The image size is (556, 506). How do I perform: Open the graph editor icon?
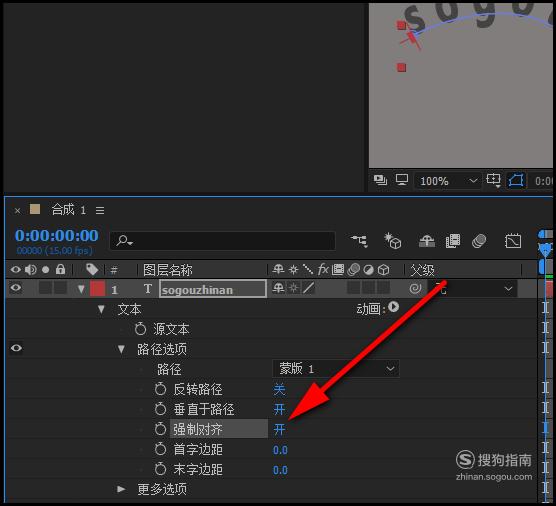513,241
